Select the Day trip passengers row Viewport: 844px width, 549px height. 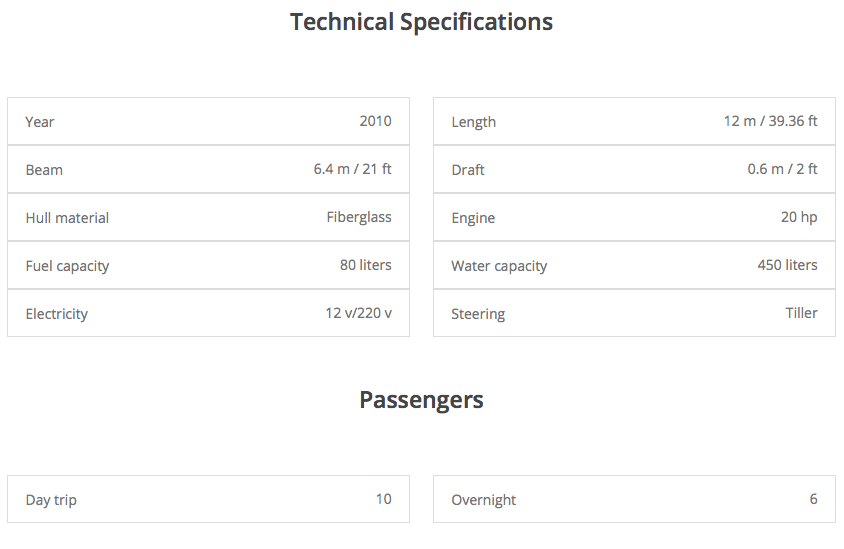pyautogui.click(x=208, y=499)
